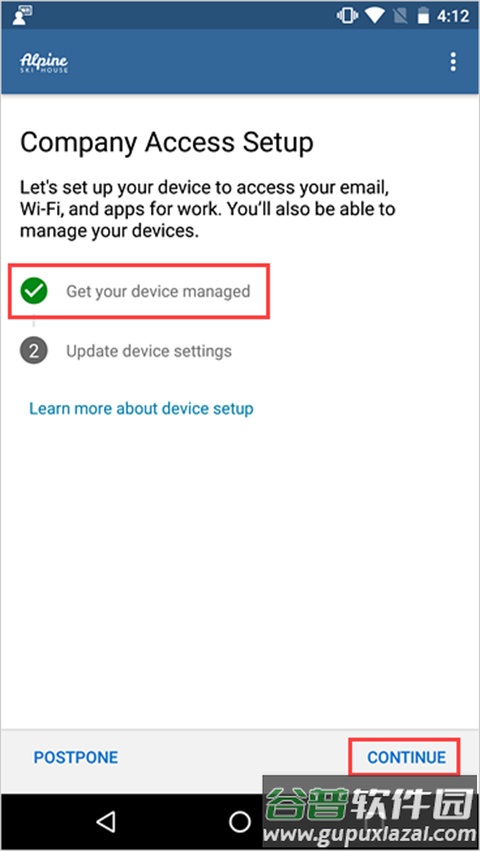
Task: Open Learn more about device setup link
Action: click(x=141, y=408)
